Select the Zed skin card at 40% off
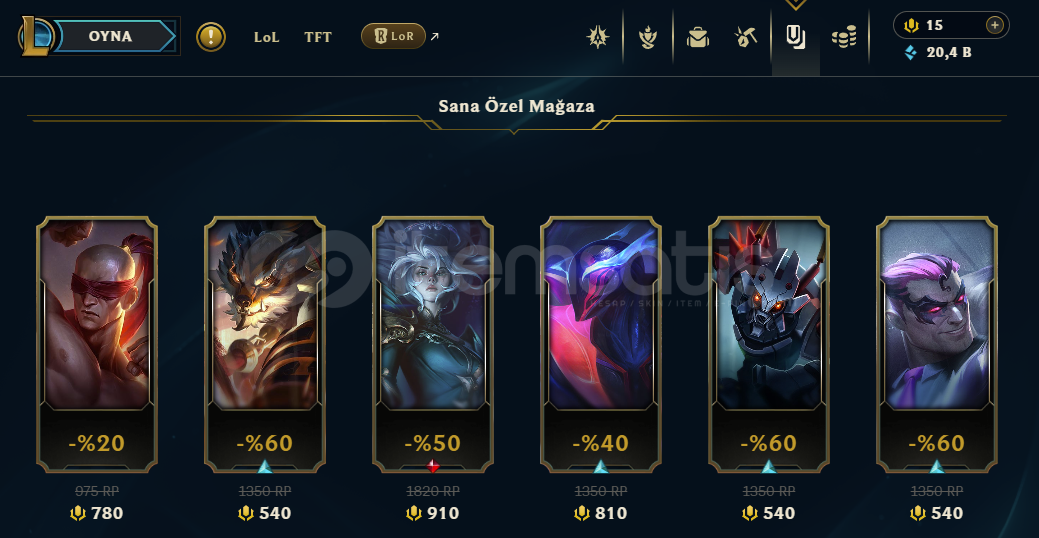 coord(601,345)
